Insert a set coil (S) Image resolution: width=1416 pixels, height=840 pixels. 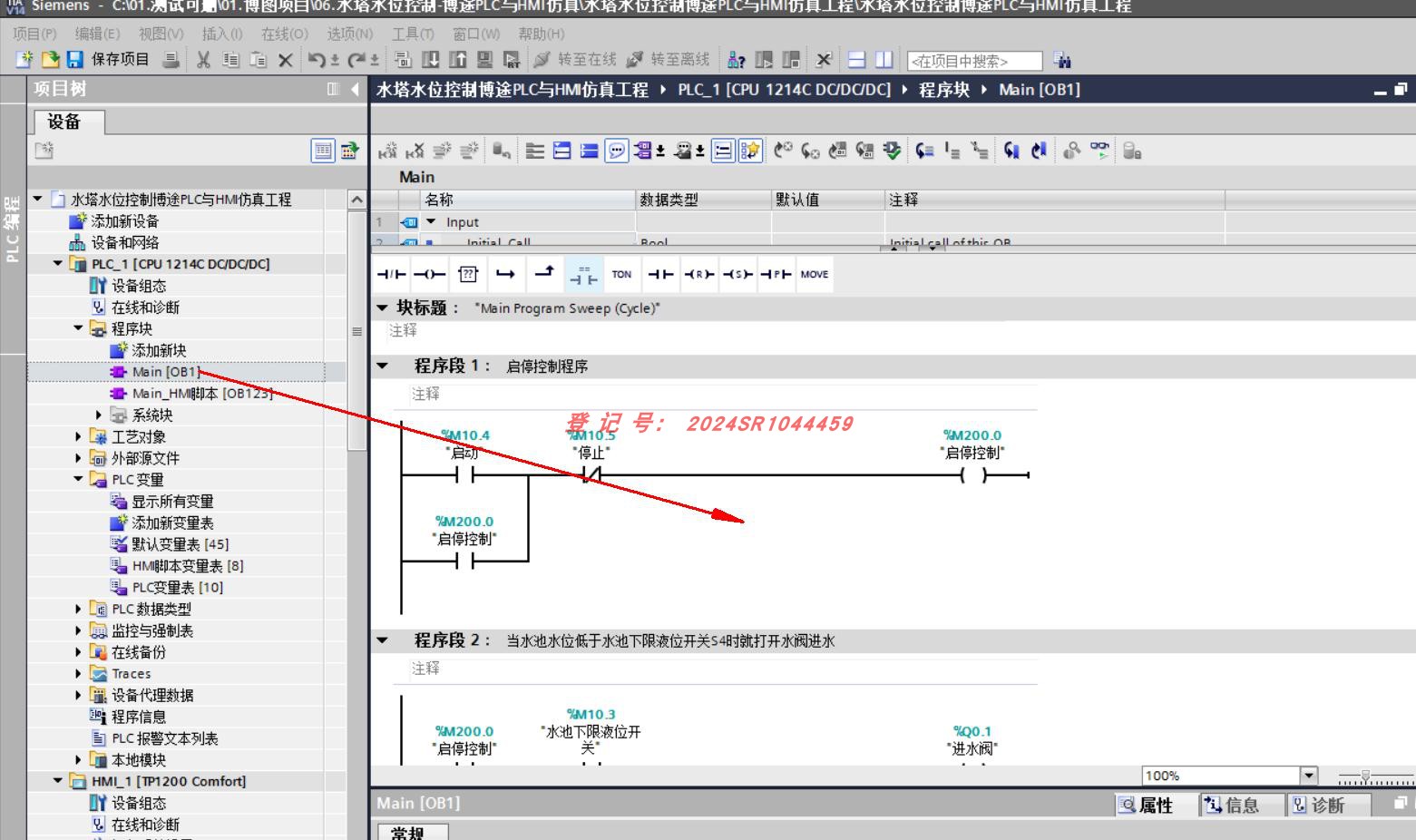pos(737,274)
